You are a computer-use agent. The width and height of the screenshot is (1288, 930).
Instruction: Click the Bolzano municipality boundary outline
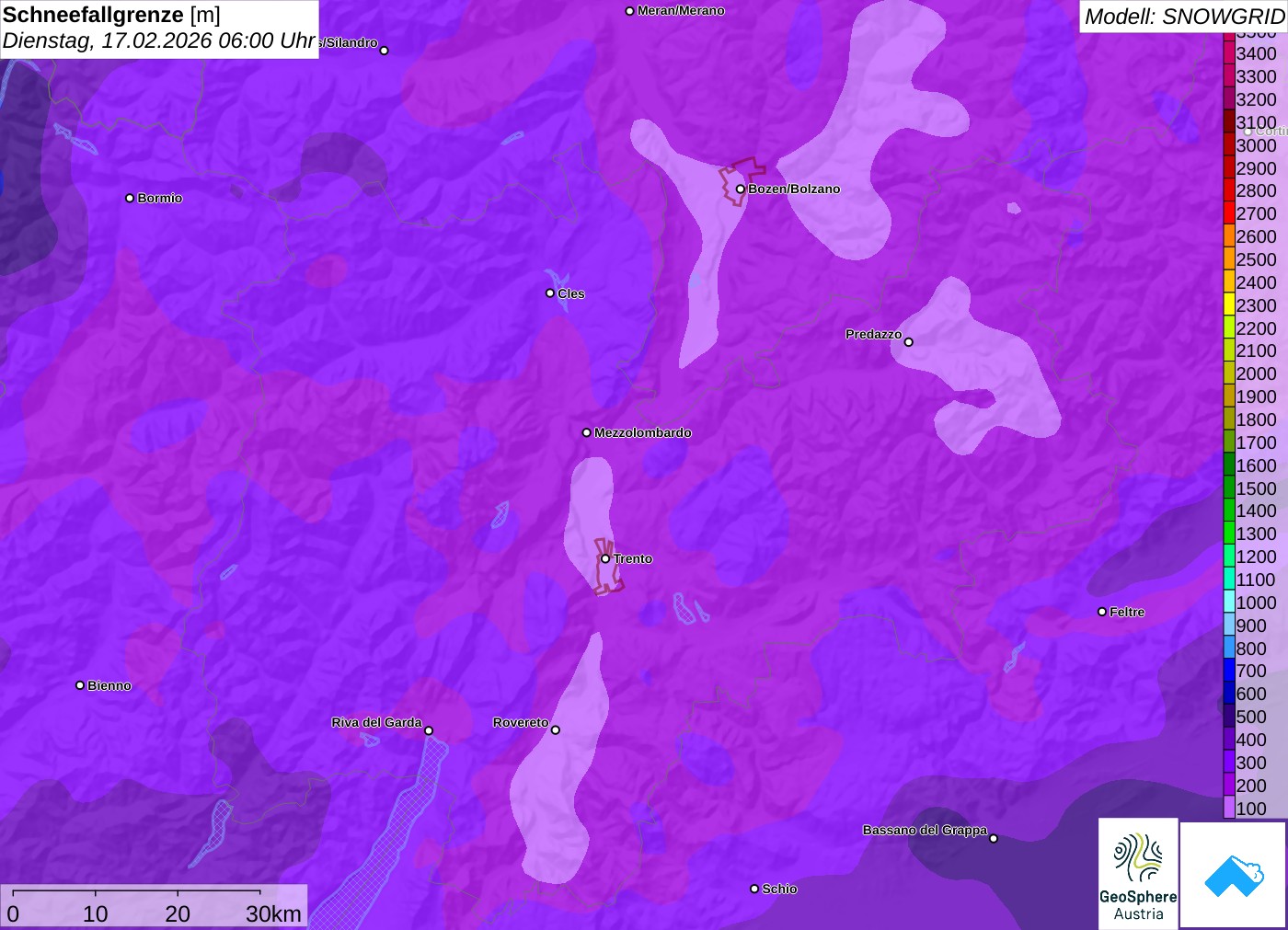pyautogui.click(x=742, y=181)
